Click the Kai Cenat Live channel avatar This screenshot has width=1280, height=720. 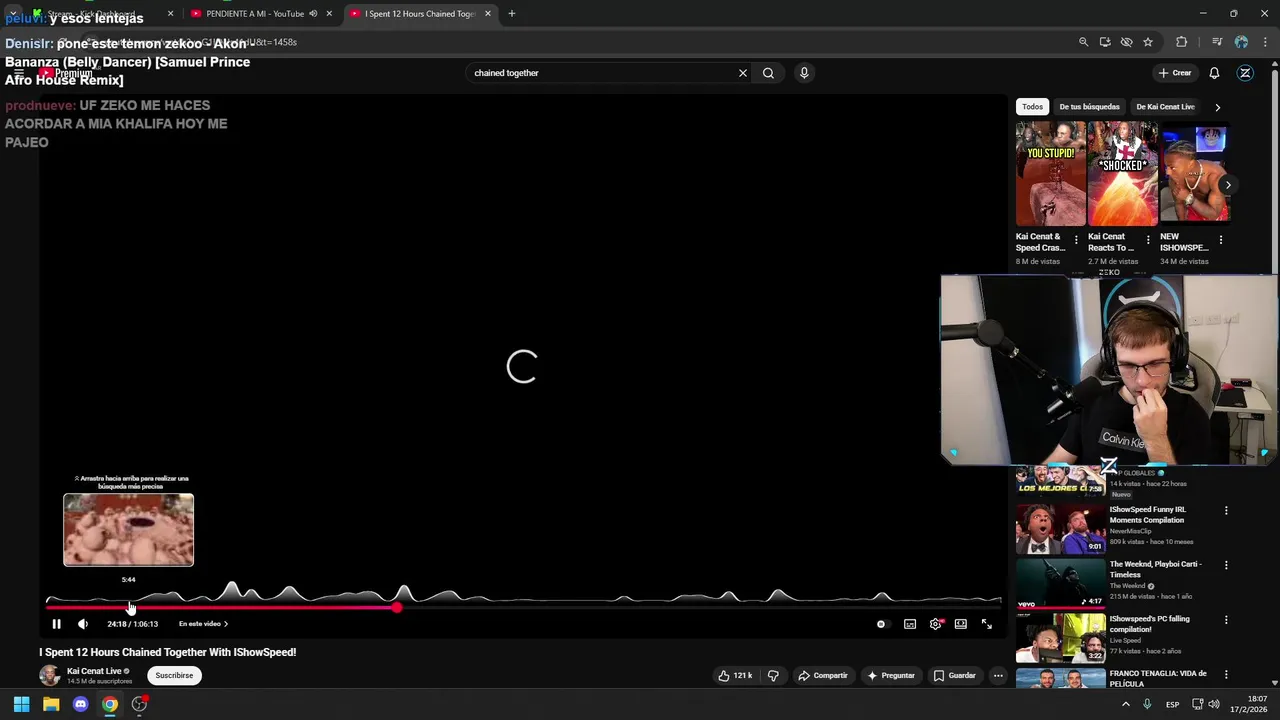[49, 675]
